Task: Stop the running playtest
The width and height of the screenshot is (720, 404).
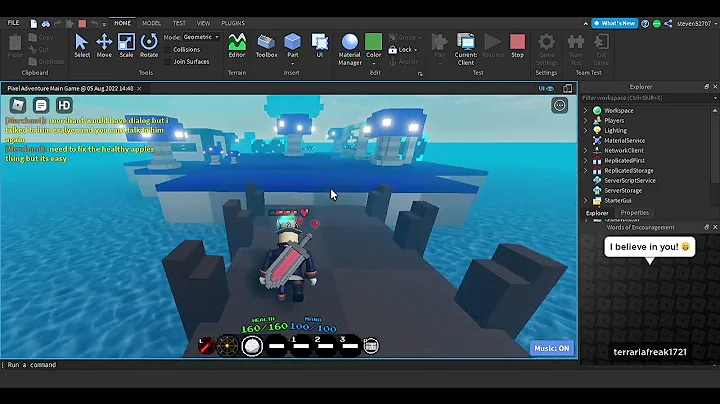Action: [x=518, y=45]
